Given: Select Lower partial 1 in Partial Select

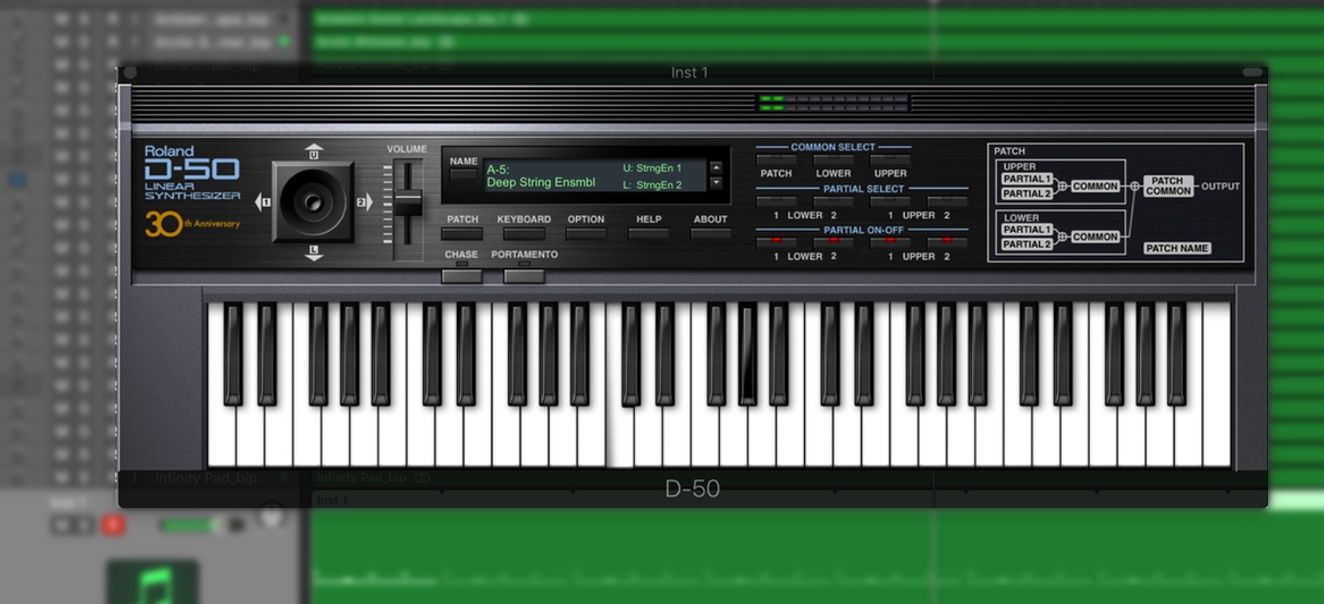Looking at the screenshot, I should click(777, 201).
